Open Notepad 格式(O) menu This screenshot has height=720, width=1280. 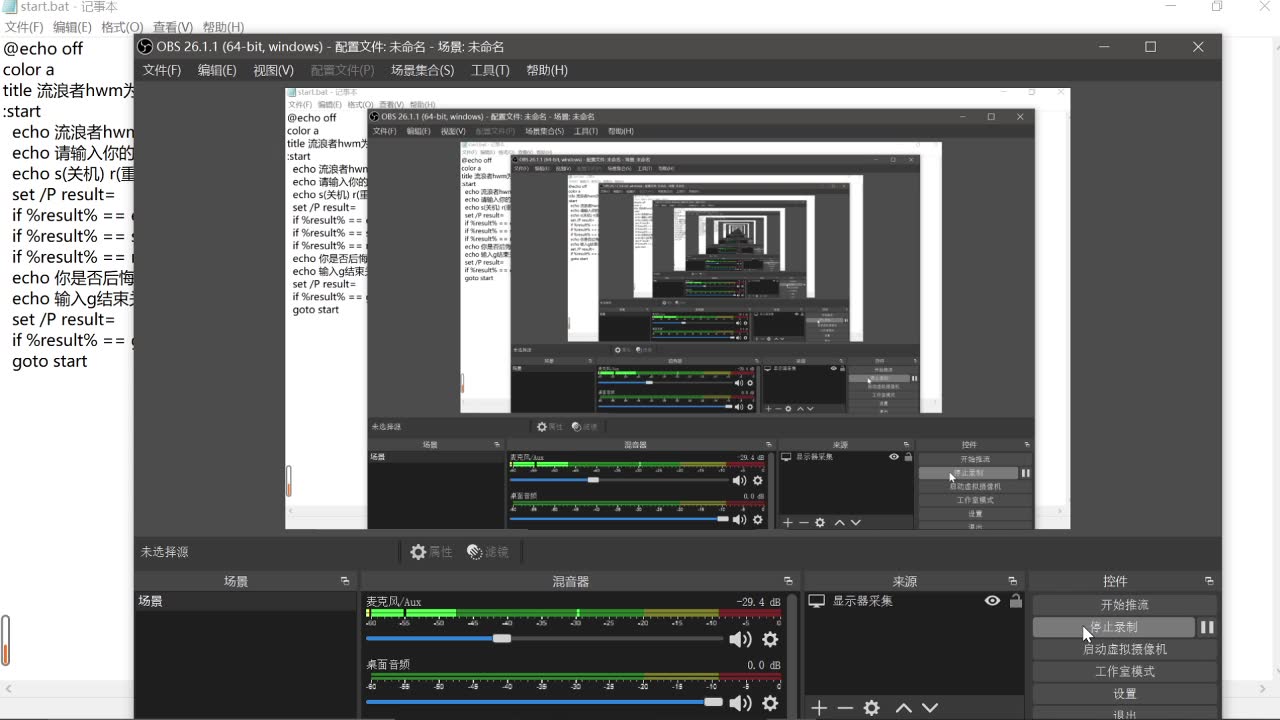tap(122, 27)
